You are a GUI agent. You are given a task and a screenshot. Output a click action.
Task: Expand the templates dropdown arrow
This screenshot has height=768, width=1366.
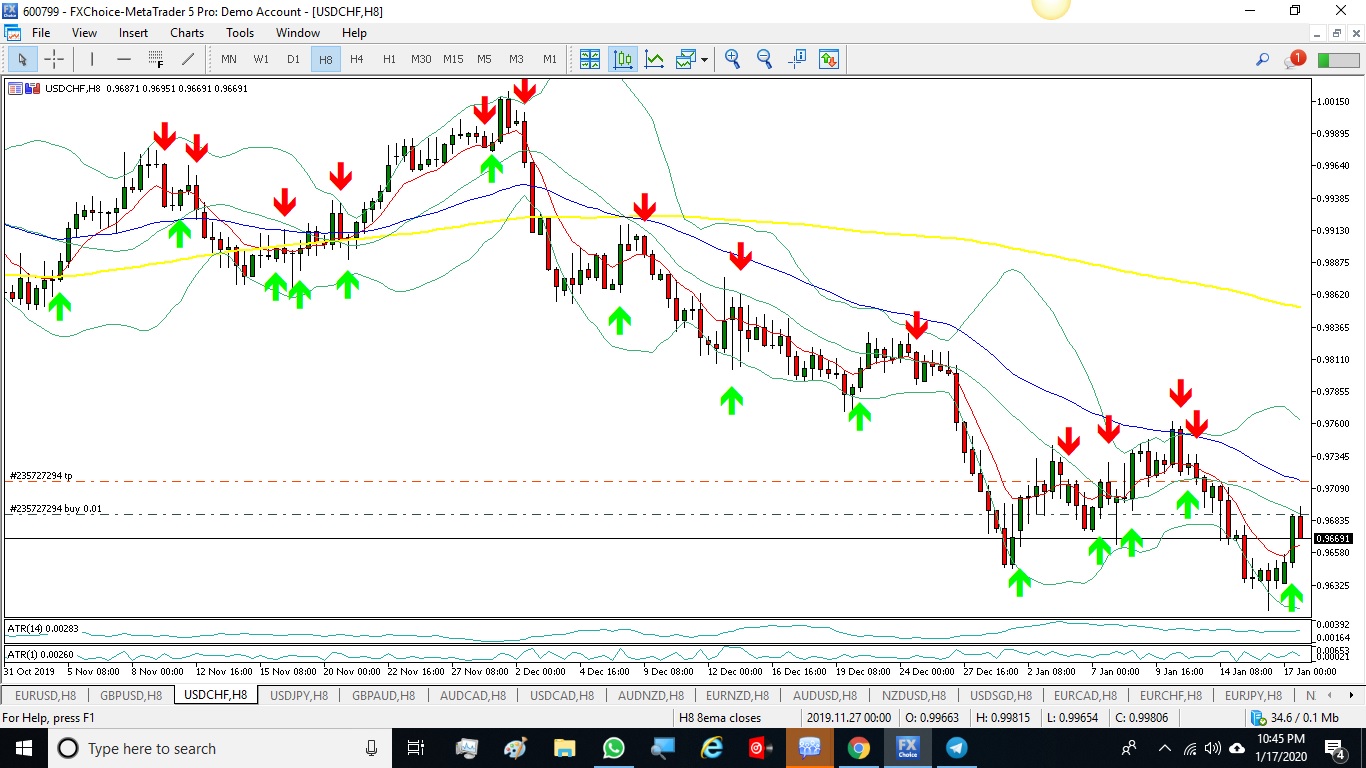[x=704, y=59]
